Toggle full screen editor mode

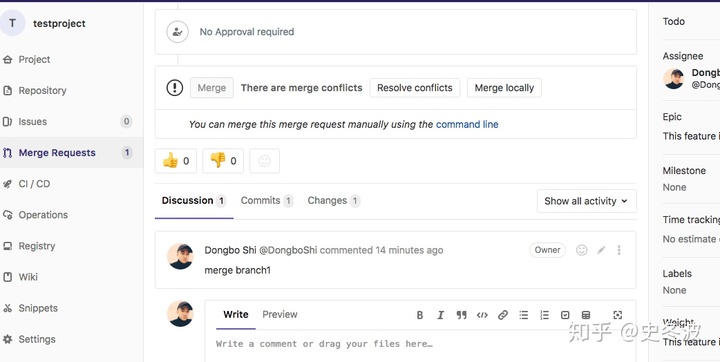pos(618,315)
